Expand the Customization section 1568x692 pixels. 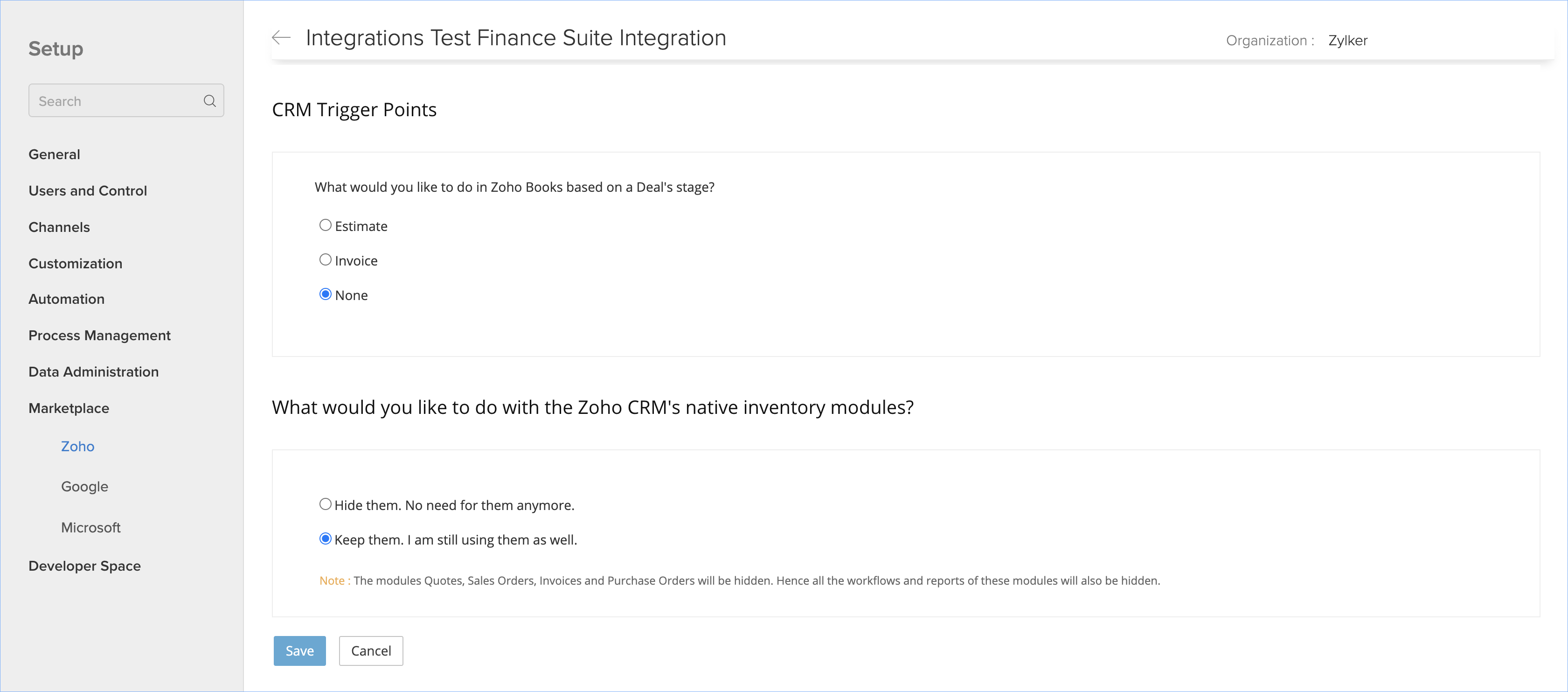click(76, 264)
